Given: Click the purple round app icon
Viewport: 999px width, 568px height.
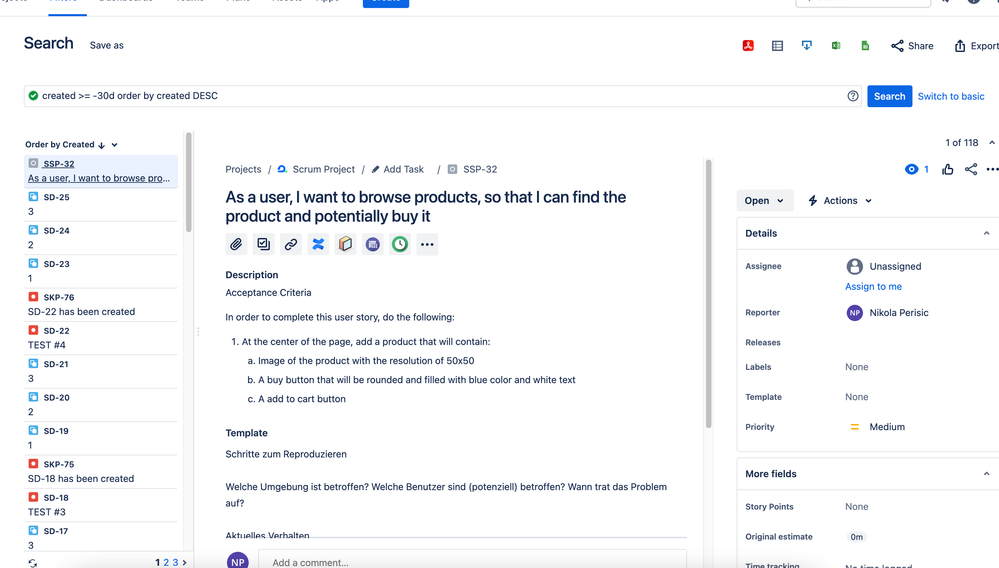Looking at the screenshot, I should click(373, 244).
